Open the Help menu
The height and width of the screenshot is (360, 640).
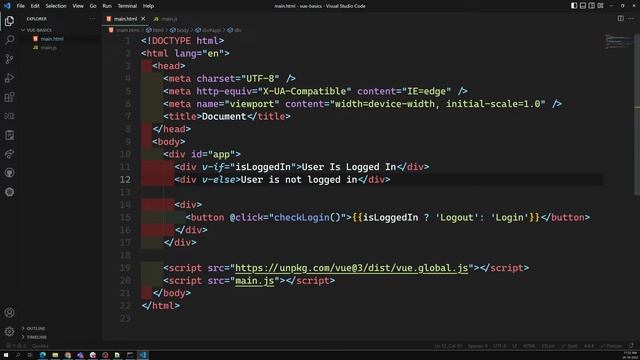[x=148, y=6]
